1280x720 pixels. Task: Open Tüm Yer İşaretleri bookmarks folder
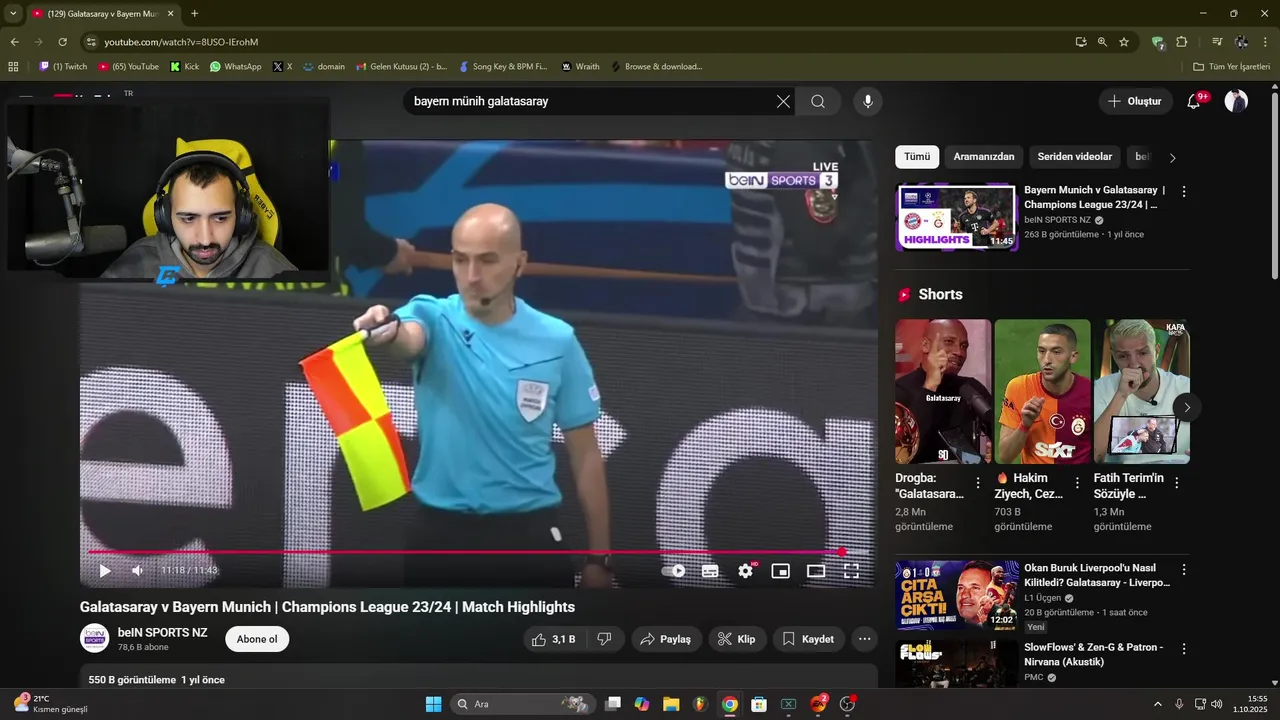(1231, 67)
